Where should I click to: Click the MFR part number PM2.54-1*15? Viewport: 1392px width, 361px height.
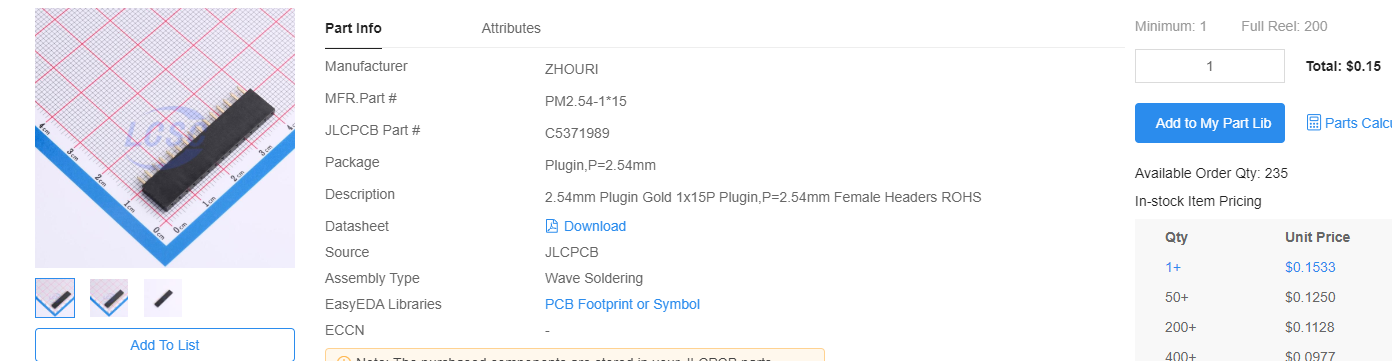pyautogui.click(x=586, y=101)
